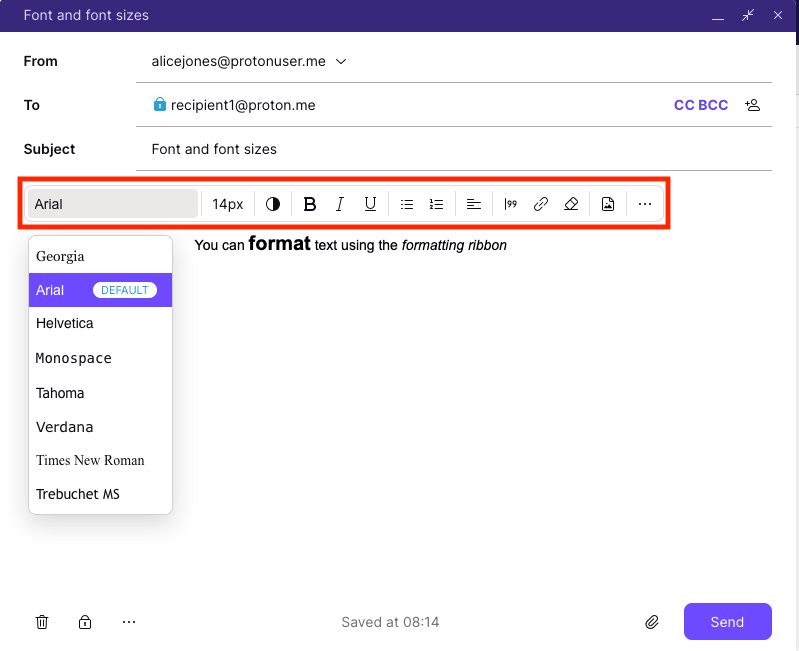799x651 pixels.
Task: Insert an unordered bullet list
Action: pyautogui.click(x=407, y=204)
